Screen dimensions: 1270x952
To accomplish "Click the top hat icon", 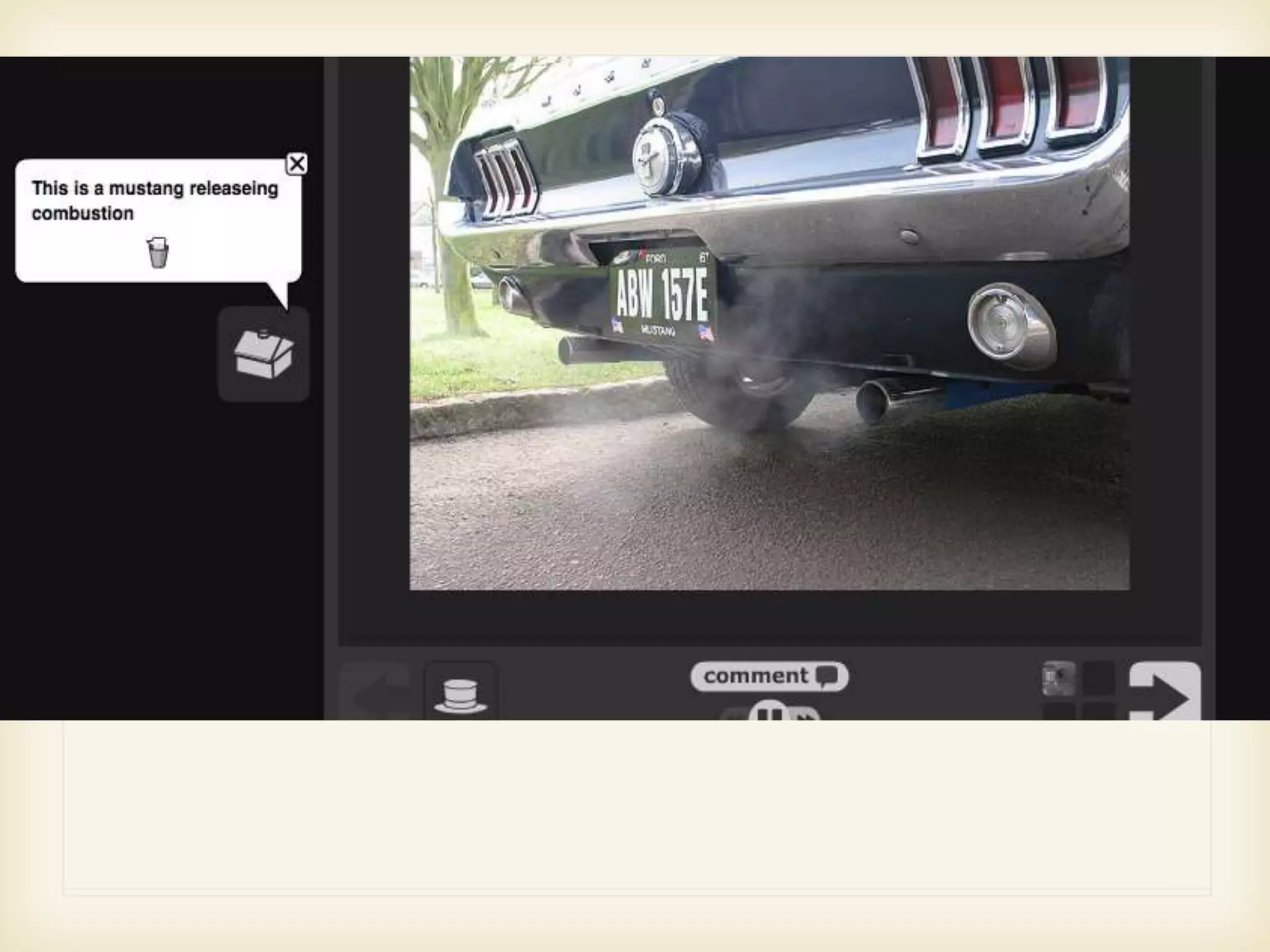I will pos(461,695).
